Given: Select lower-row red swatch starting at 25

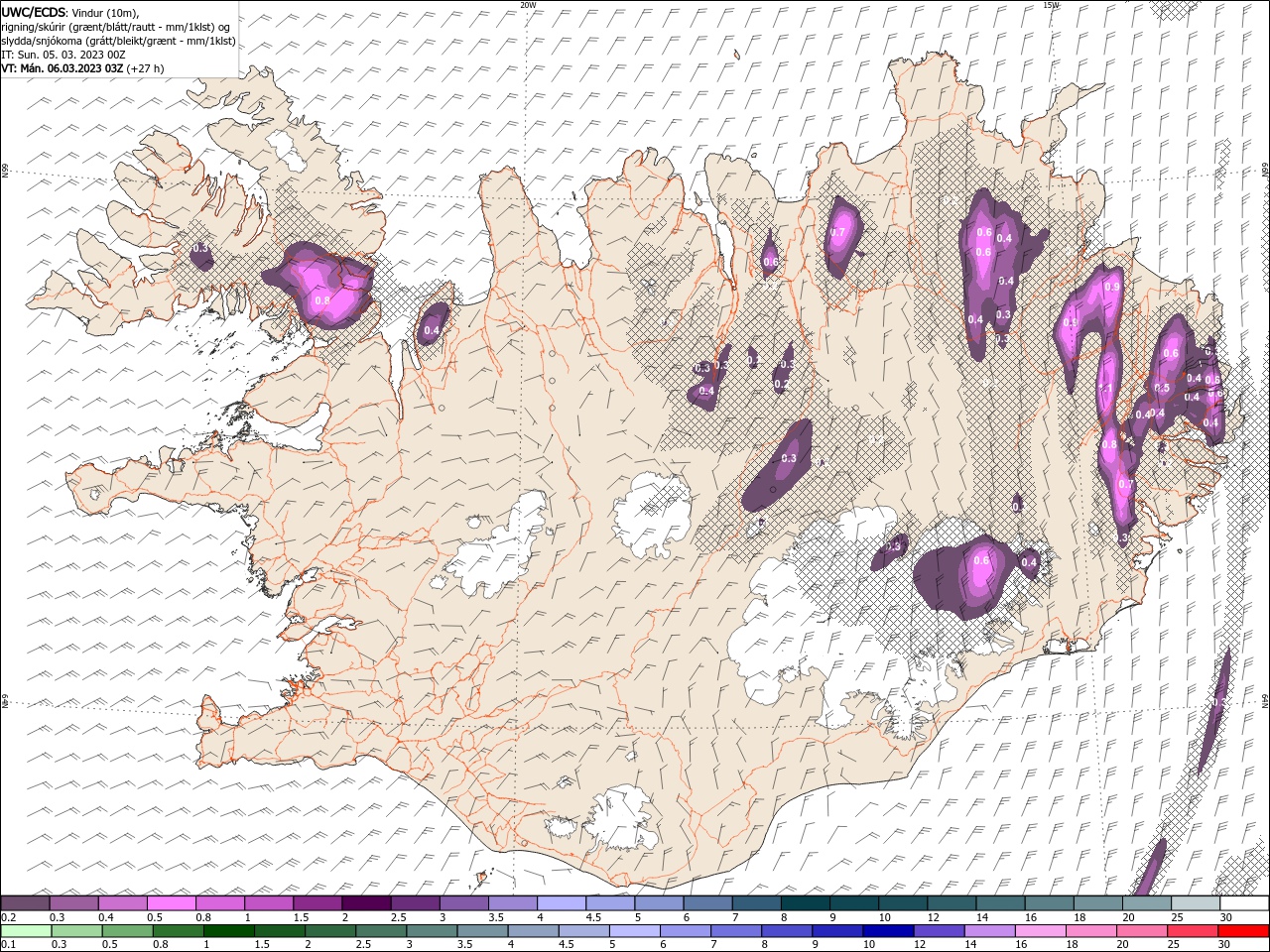Looking at the screenshot, I should (x=1191, y=931).
